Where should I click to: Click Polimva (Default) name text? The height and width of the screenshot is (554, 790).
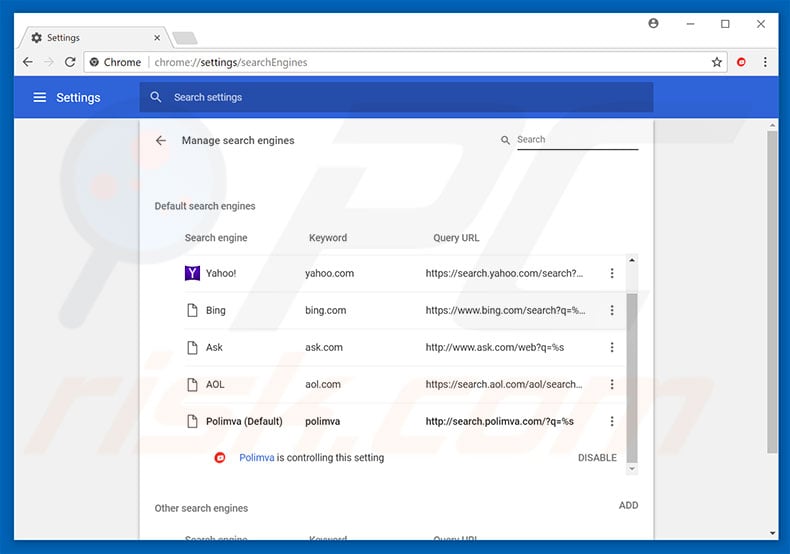point(244,421)
